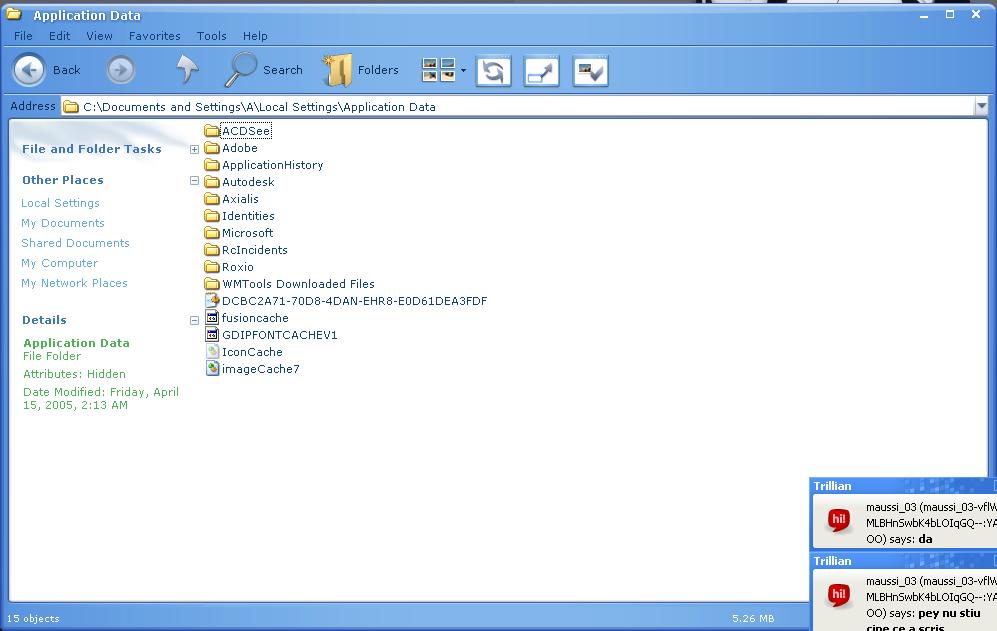
Task: Select the IconCache file
Action: click(252, 352)
